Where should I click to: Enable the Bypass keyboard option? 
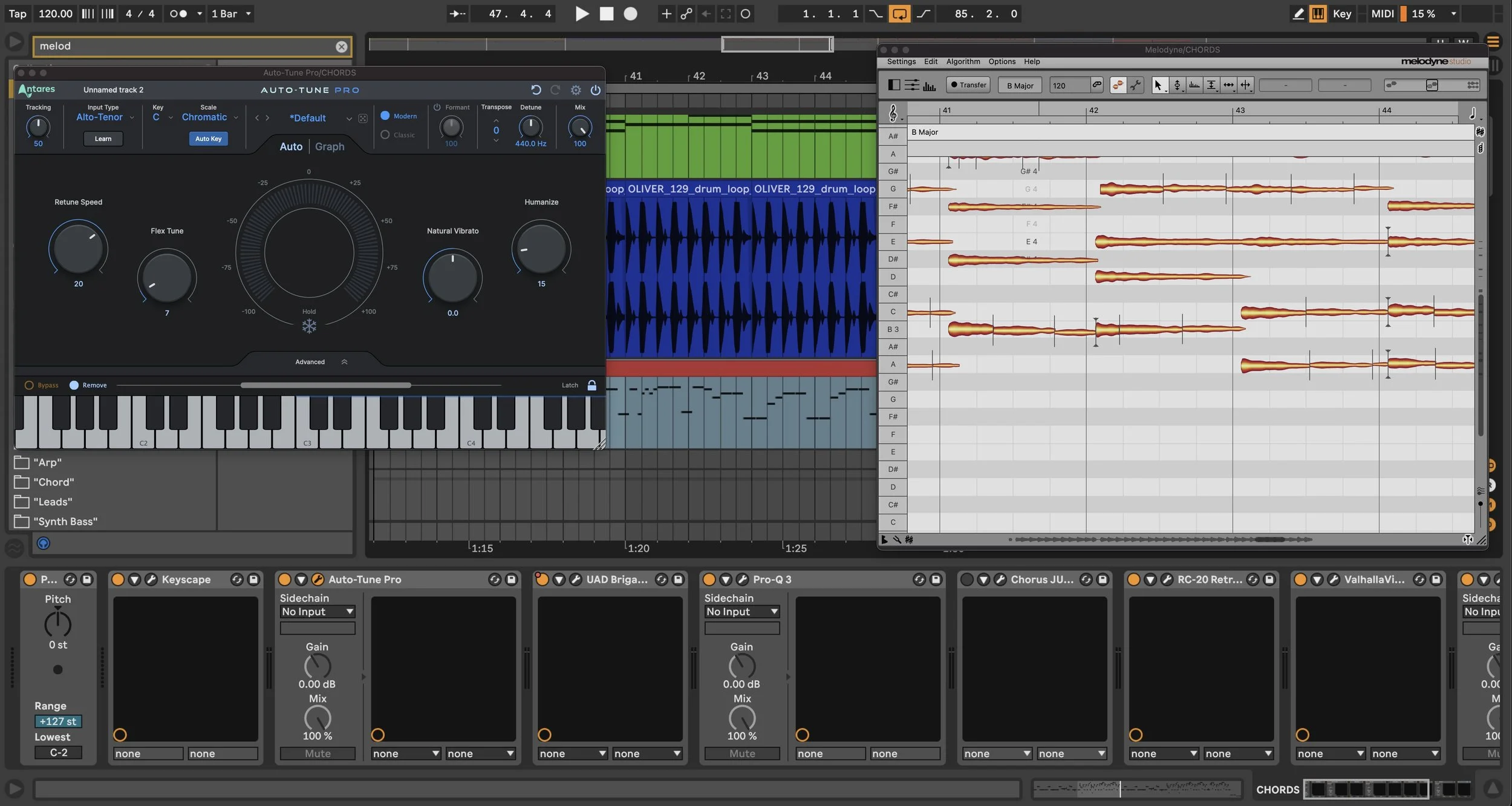[29, 385]
